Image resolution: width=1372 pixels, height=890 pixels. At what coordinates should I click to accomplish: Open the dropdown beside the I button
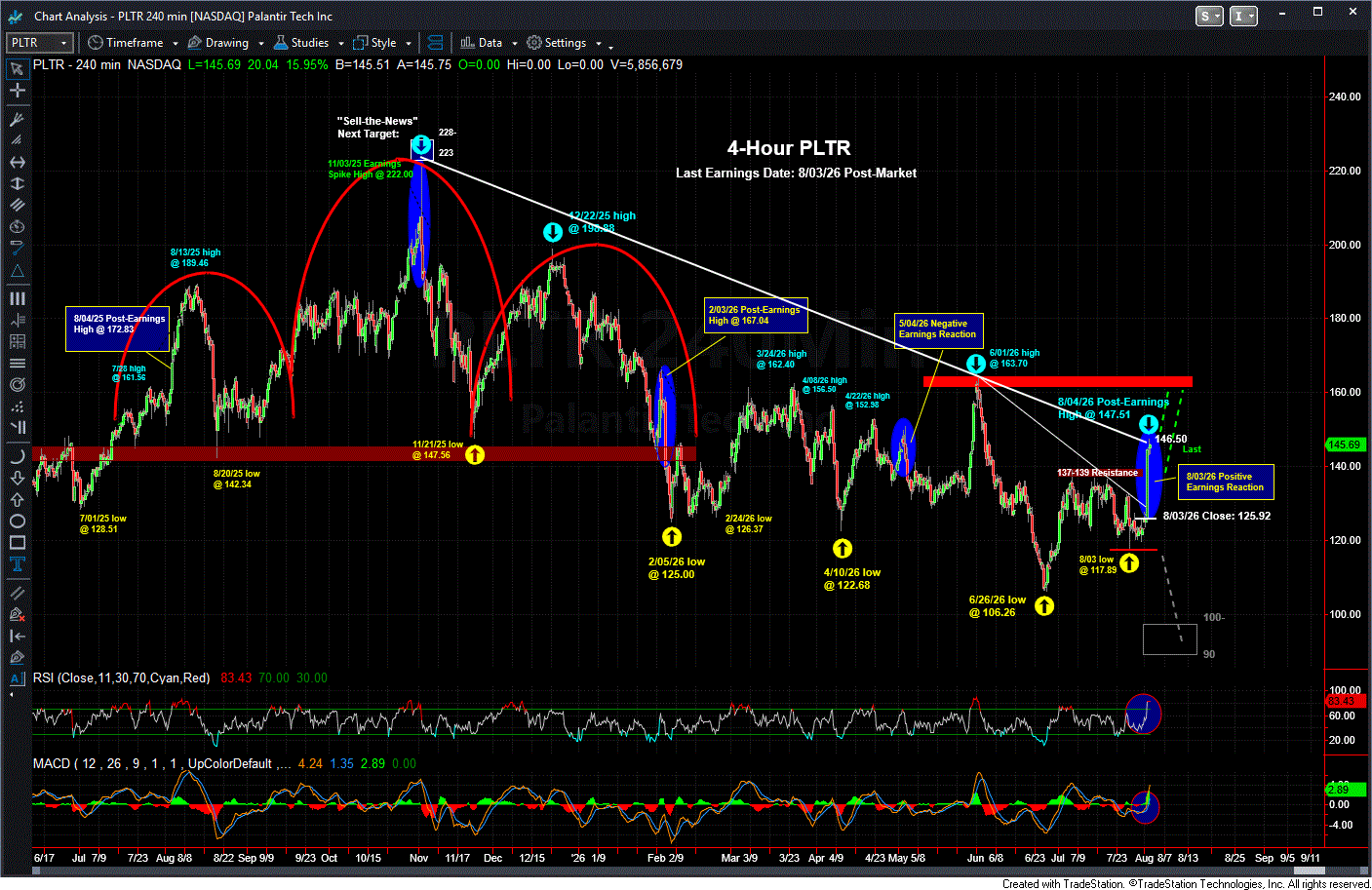point(1251,16)
